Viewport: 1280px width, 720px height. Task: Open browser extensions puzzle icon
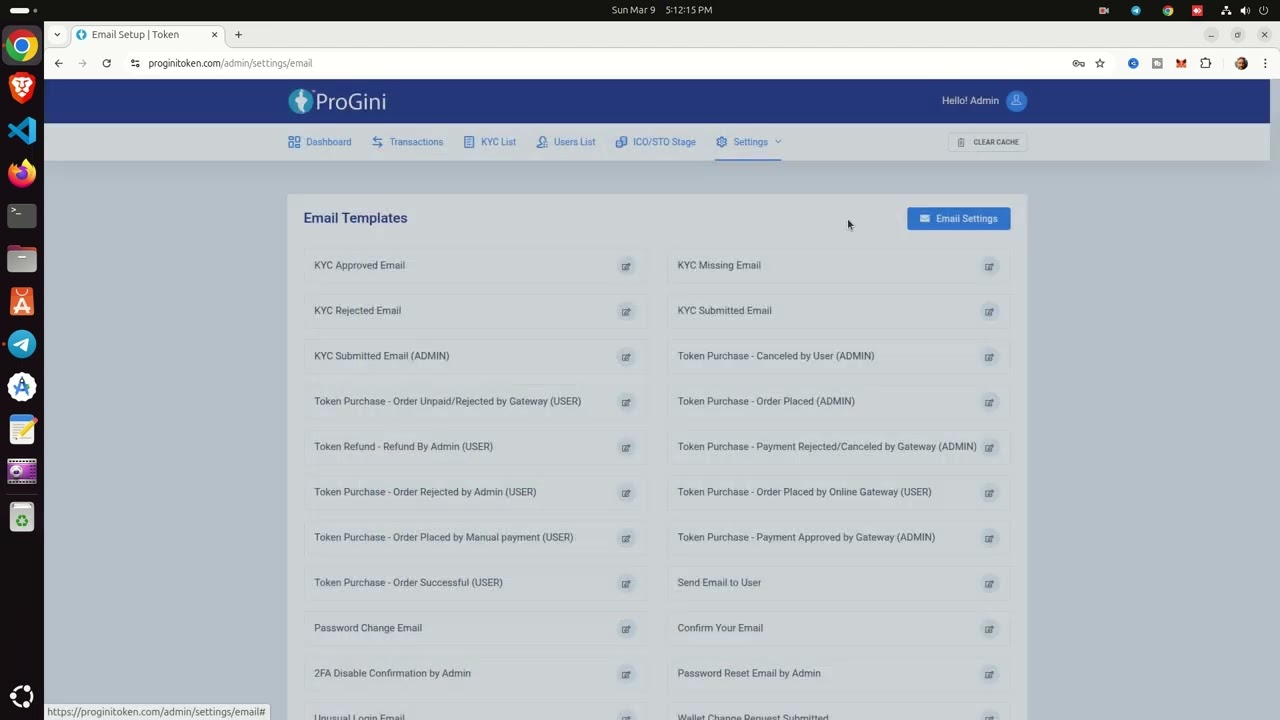[x=1206, y=63]
